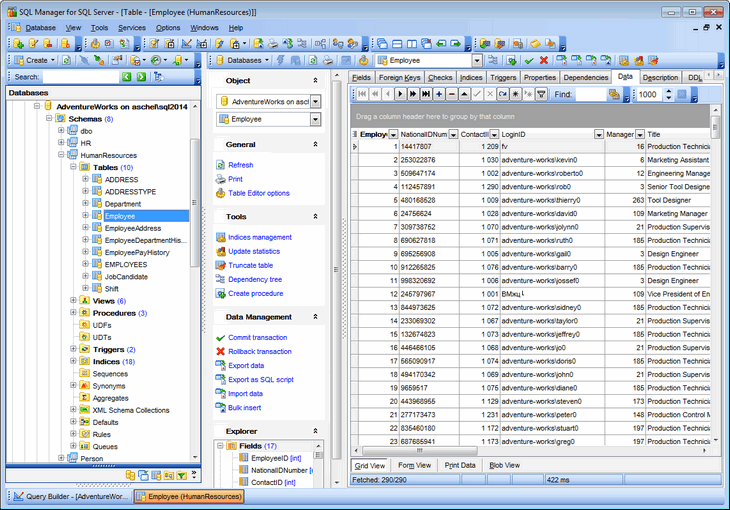The image size is (730, 510).
Task: Click the Export as SQL script link
Action: [x=261, y=379]
